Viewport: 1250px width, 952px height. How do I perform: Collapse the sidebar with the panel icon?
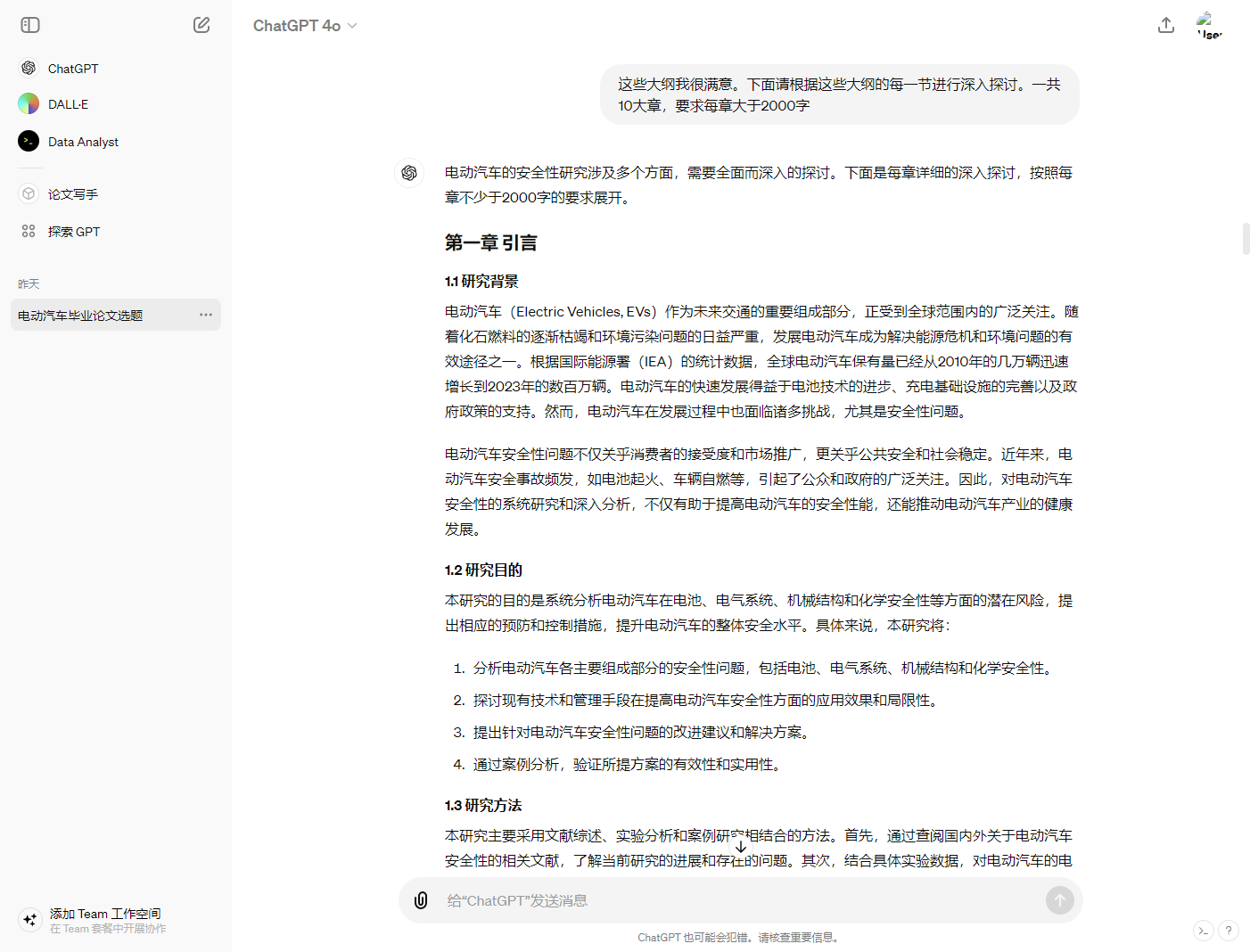(x=30, y=25)
